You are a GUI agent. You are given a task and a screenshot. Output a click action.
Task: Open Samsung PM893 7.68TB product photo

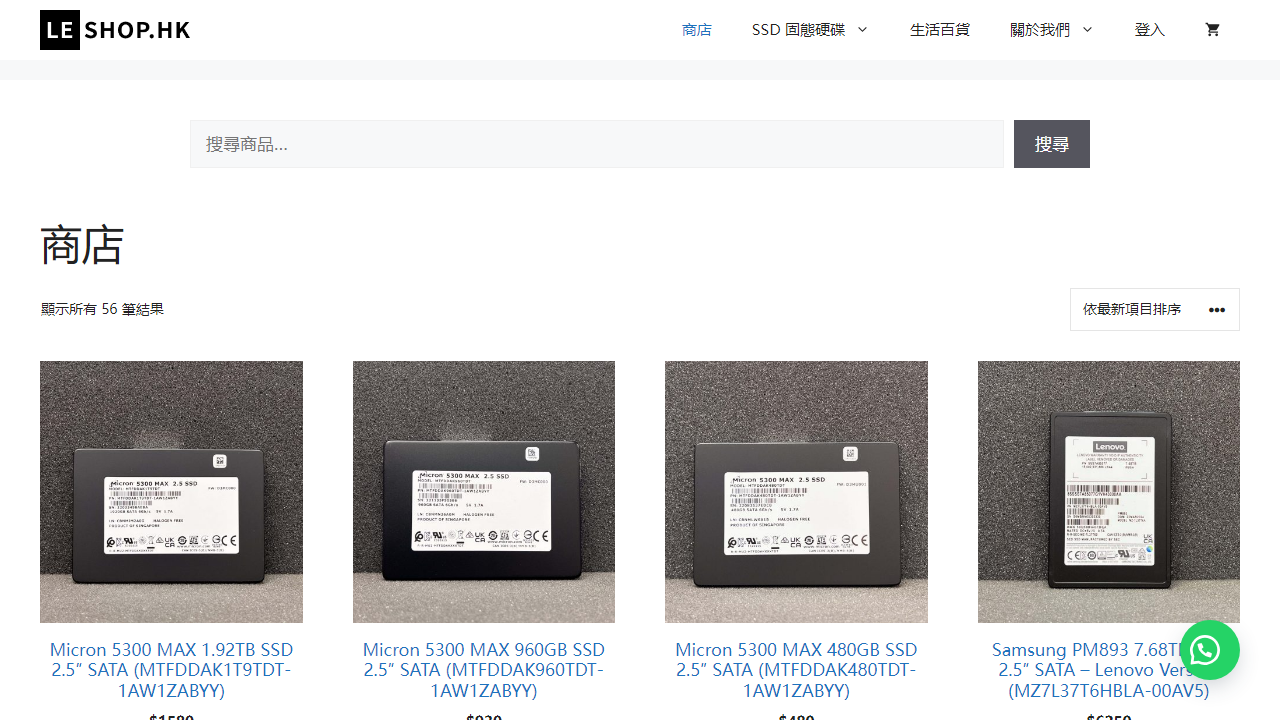click(1109, 492)
